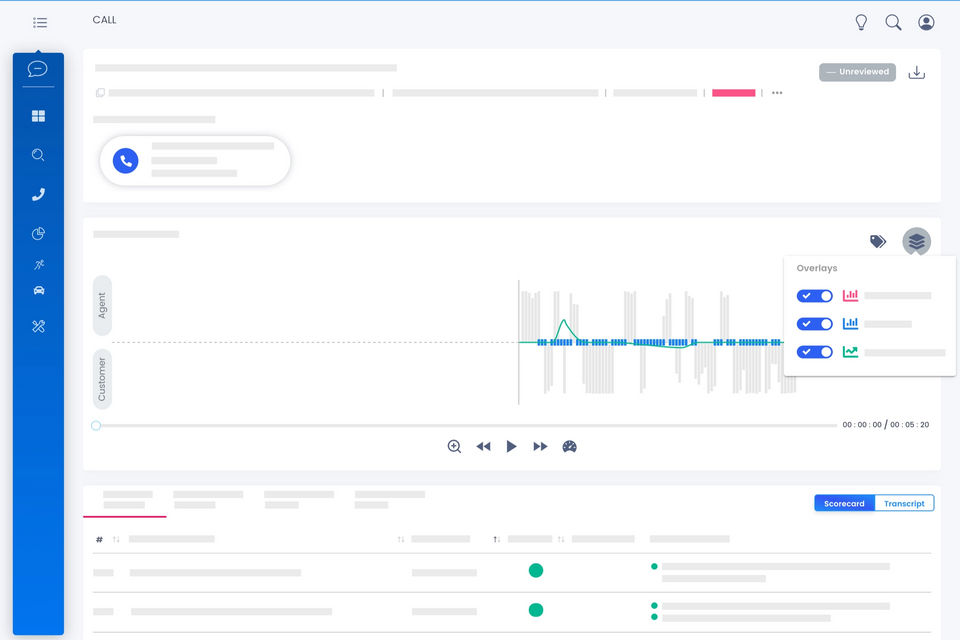Image resolution: width=960 pixels, height=640 pixels.
Task: Select the first underlined tab
Action: (125, 500)
